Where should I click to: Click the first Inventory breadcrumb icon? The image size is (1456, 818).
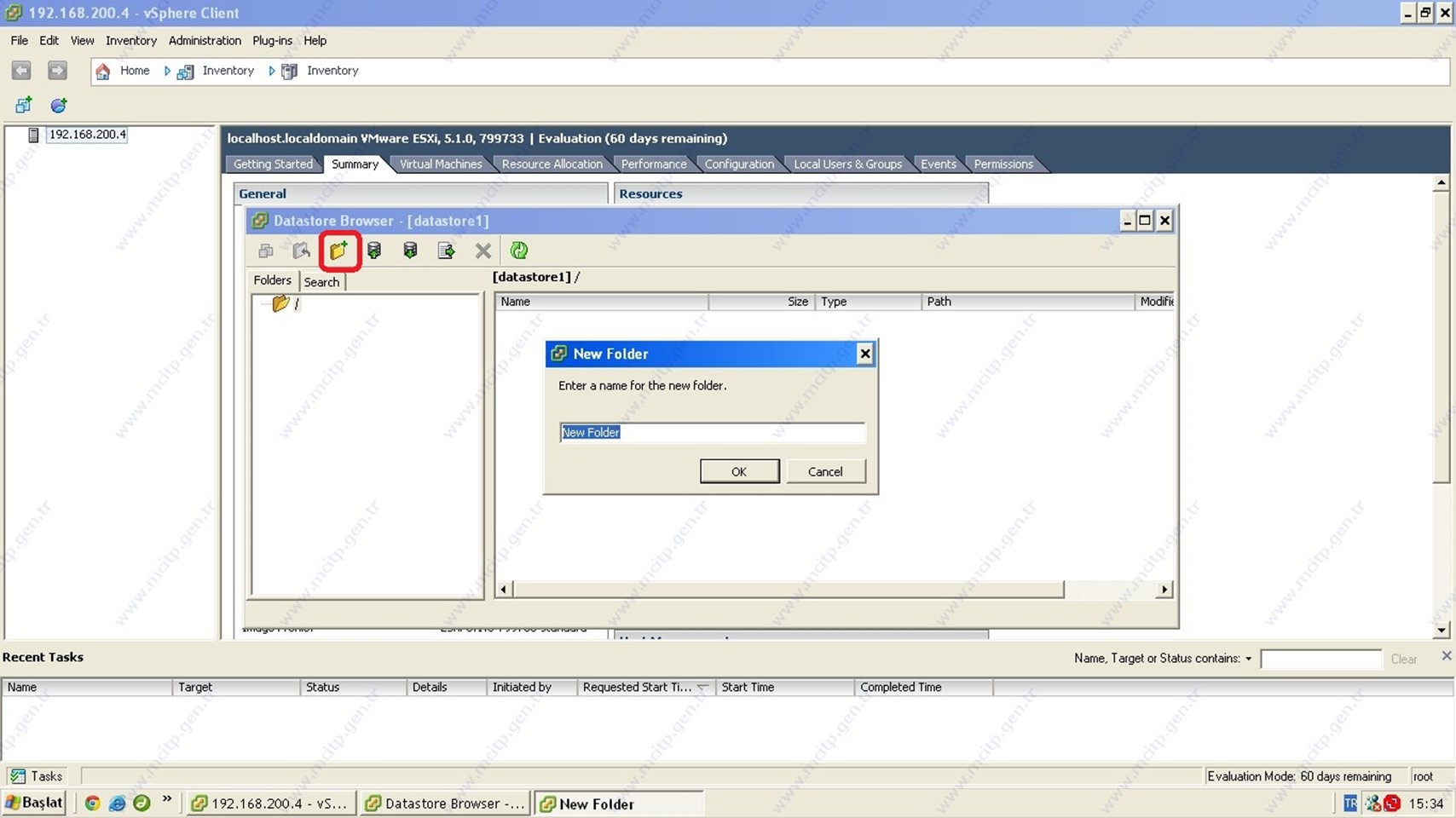185,72
